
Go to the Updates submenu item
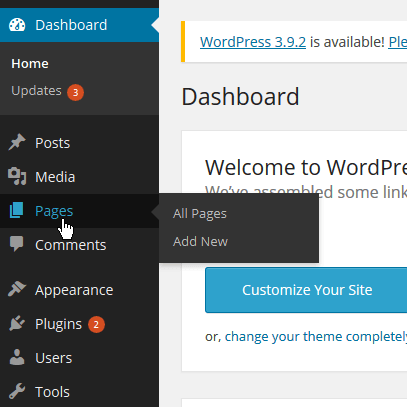pyautogui.click(x=36, y=91)
